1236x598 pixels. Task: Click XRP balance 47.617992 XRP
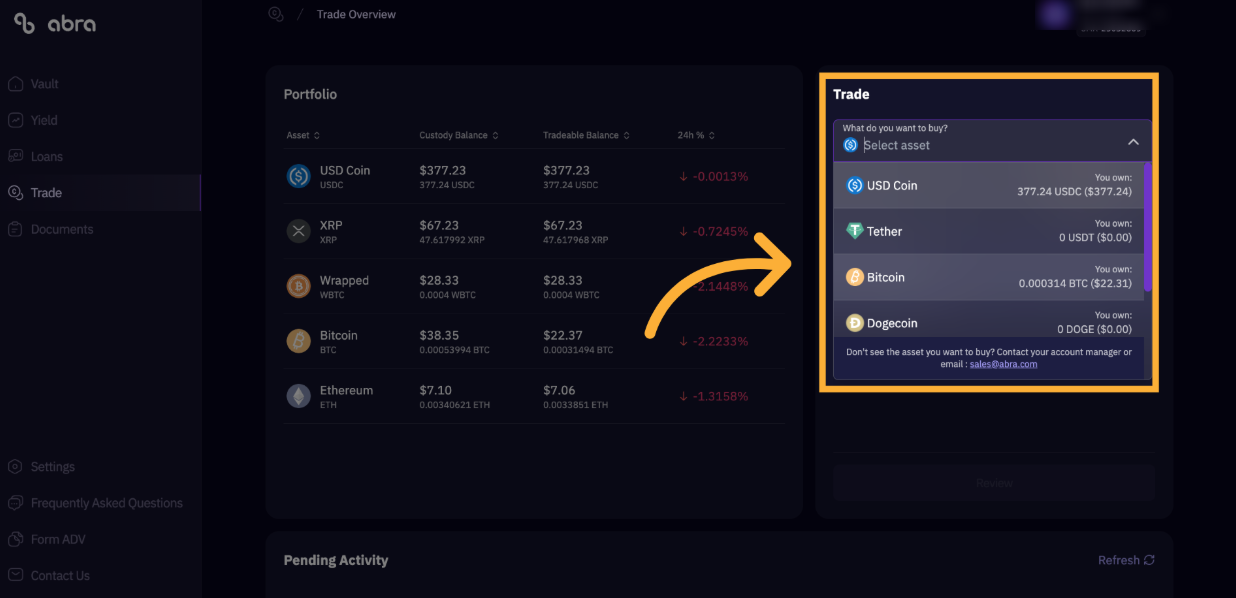coord(452,241)
